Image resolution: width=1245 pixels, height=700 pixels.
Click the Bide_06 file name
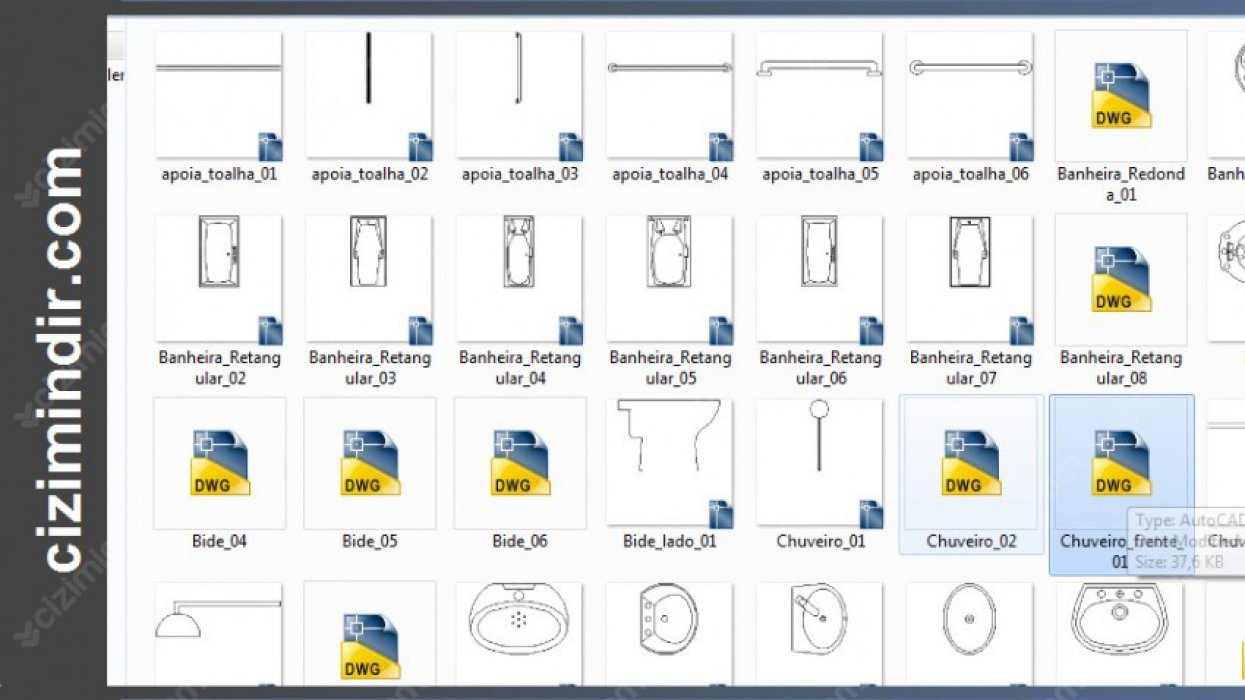click(x=520, y=541)
